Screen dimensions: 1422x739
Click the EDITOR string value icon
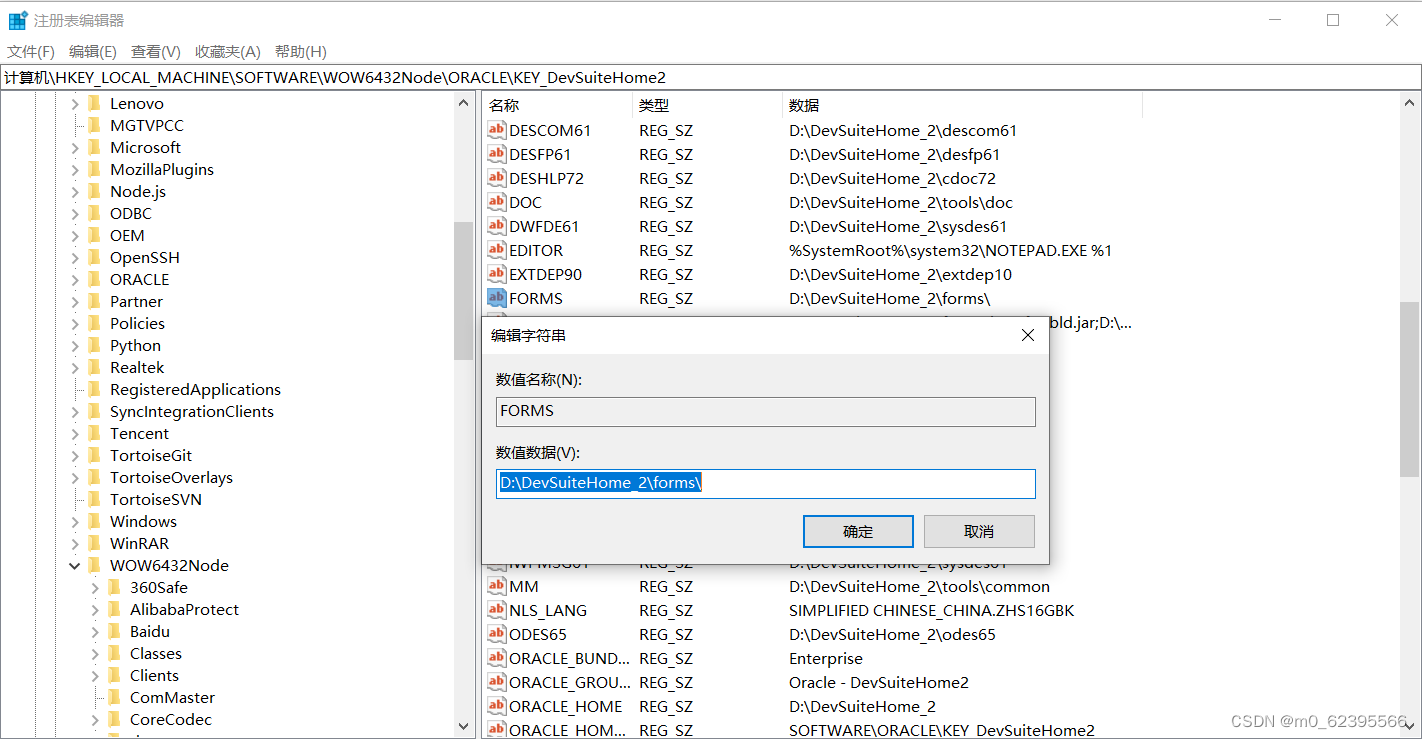coord(496,250)
